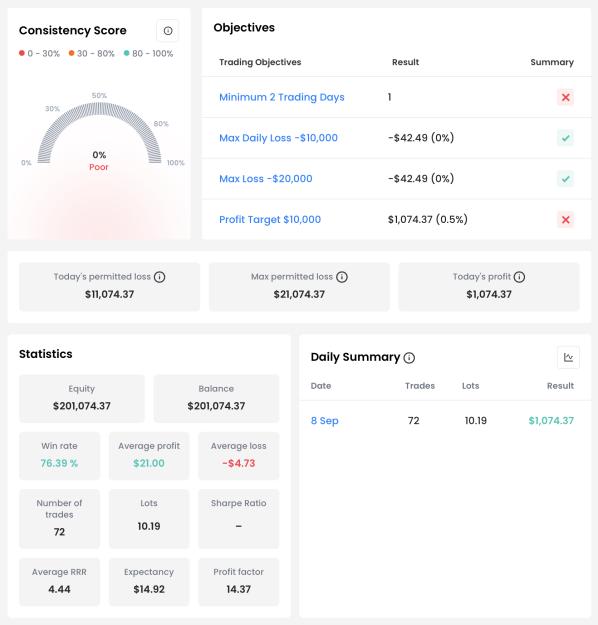Click info icon beside Max permitted loss
This screenshot has height=625, width=598.
tap(342, 277)
